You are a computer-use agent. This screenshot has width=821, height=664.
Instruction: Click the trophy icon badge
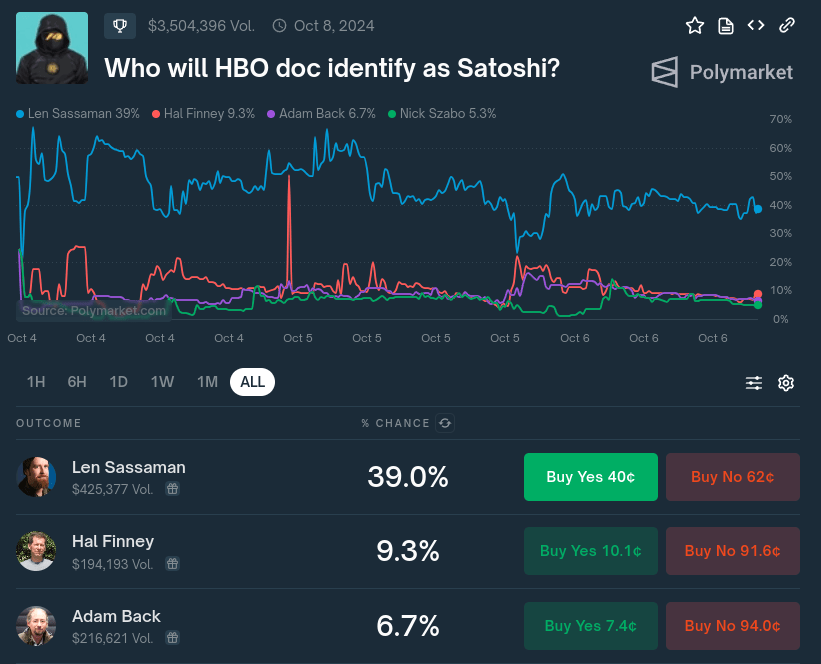pos(120,26)
